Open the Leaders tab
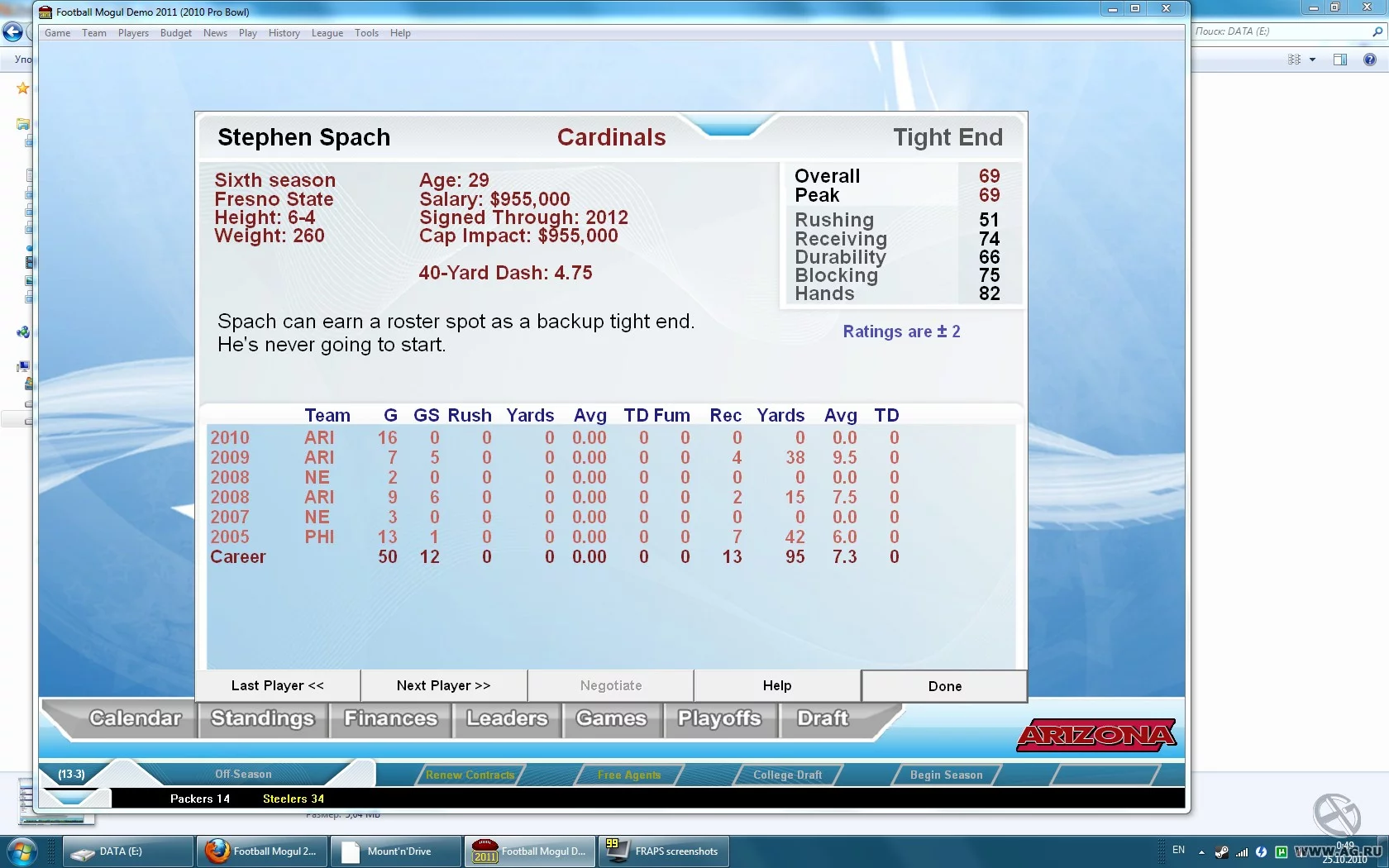 point(507,718)
